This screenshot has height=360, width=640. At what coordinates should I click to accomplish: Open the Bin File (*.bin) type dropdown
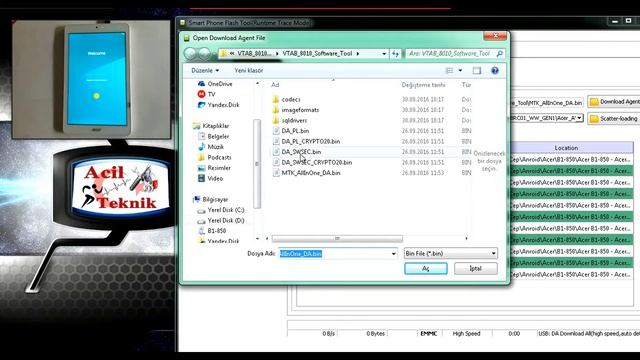(450, 253)
